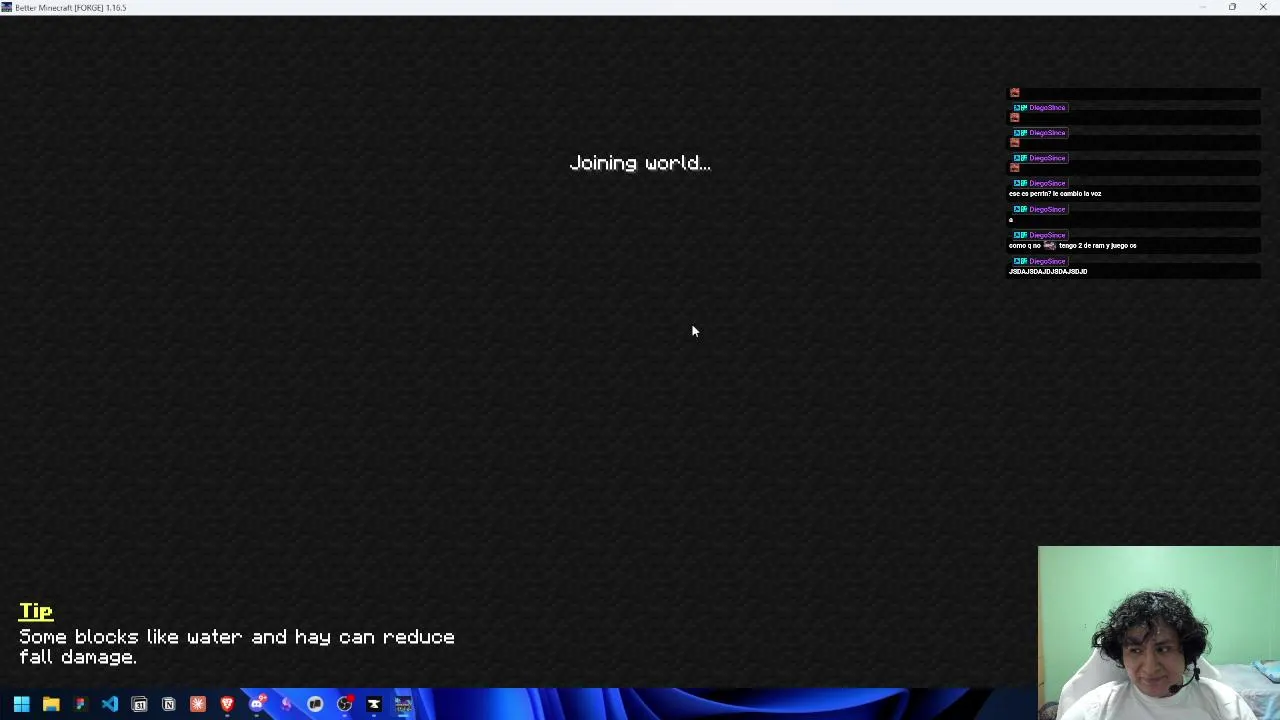Click chat message "ese es perrin? le cambio la voz"

(1055, 194)
